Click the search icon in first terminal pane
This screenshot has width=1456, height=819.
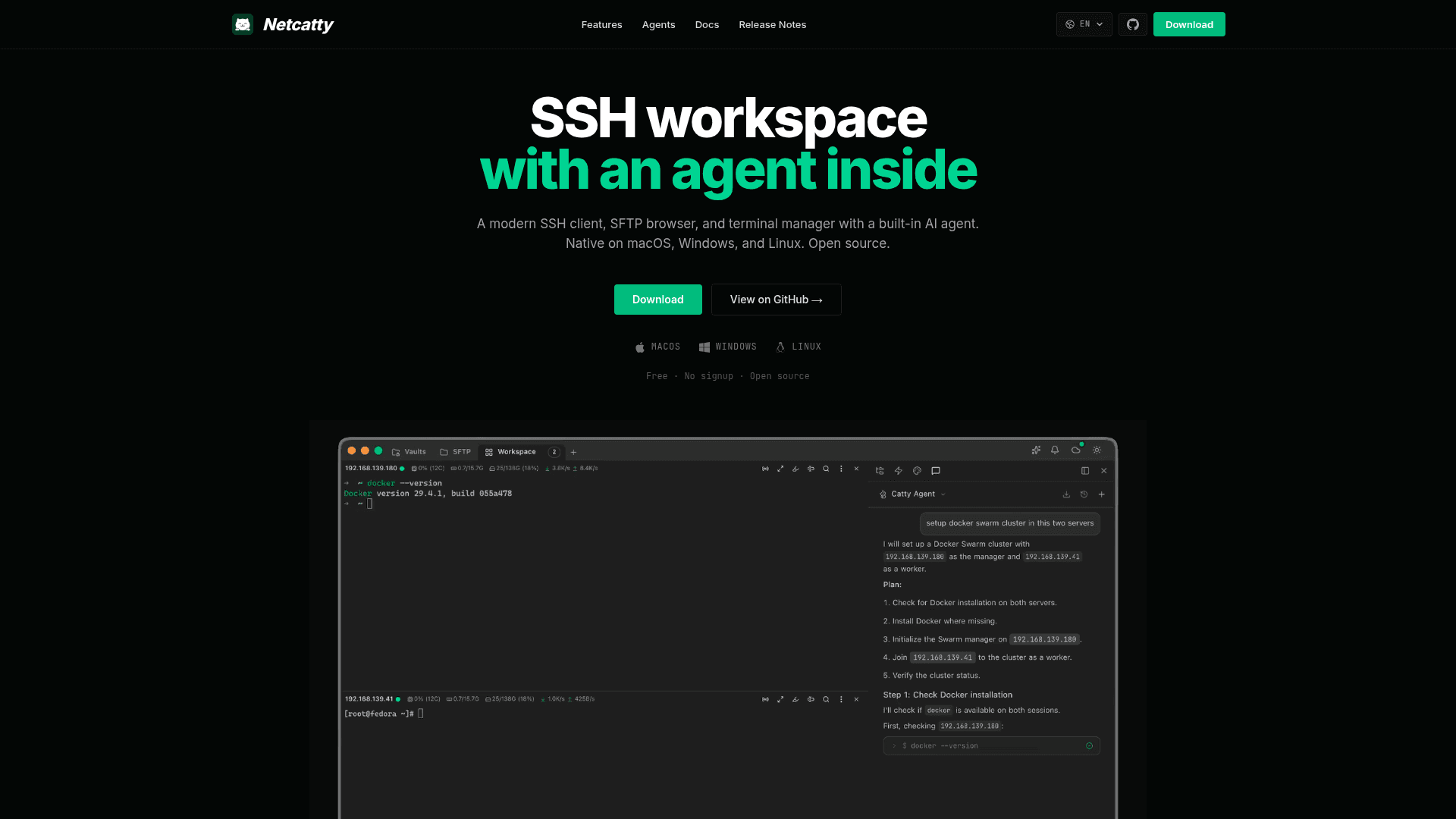pyautogui.click(x=826, y=469)
